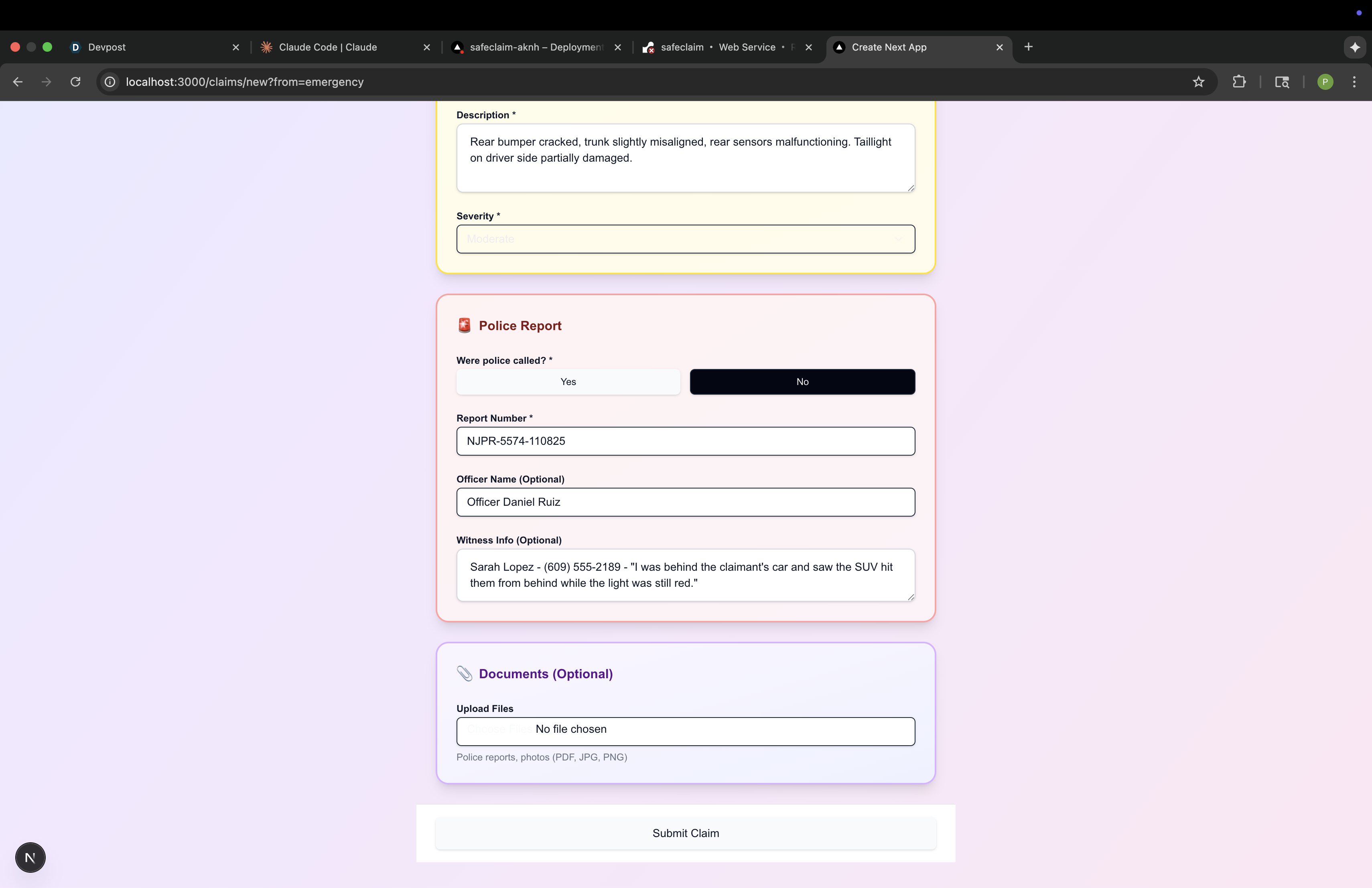Open the Gemini sparkle button
This screenshot has width=1372, height=888.
1355,47
